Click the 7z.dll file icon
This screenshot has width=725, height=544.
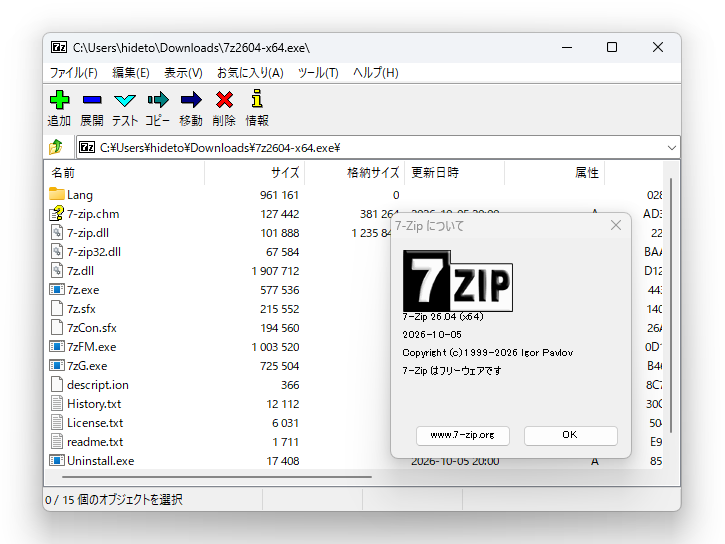[56, 270]
